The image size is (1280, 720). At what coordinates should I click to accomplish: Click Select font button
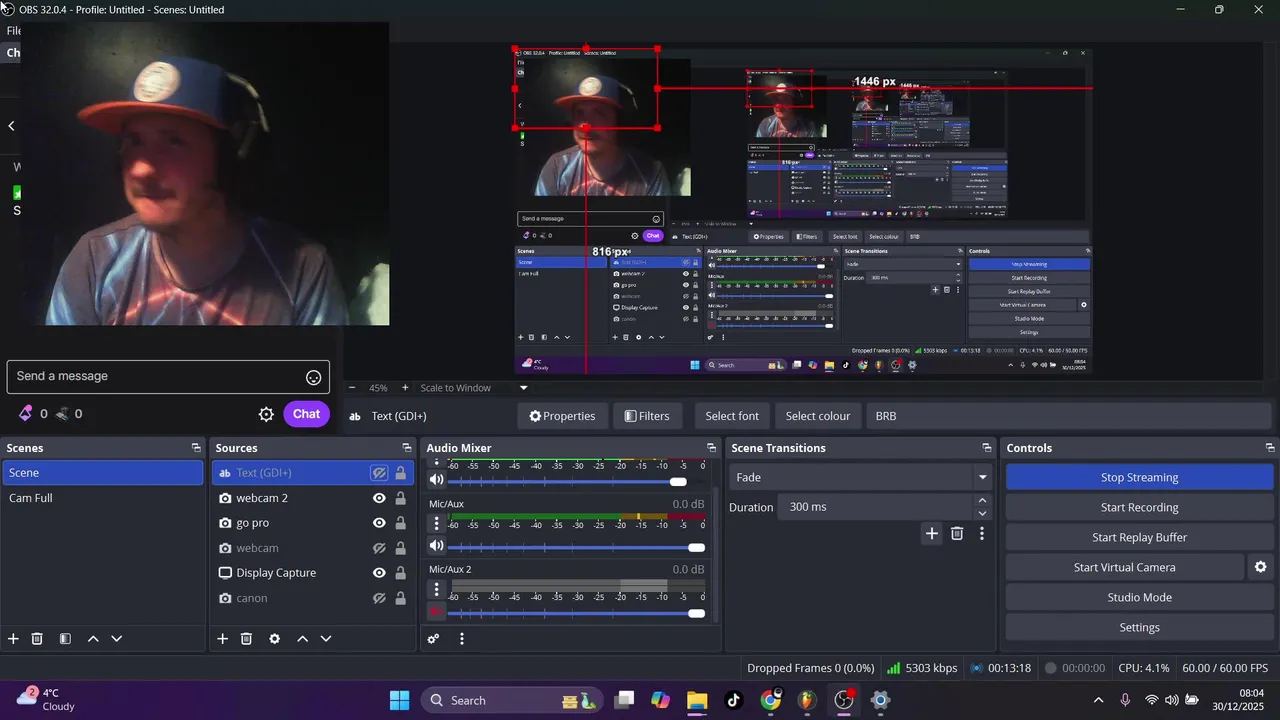pyautogui.click(x=732, y=416)
